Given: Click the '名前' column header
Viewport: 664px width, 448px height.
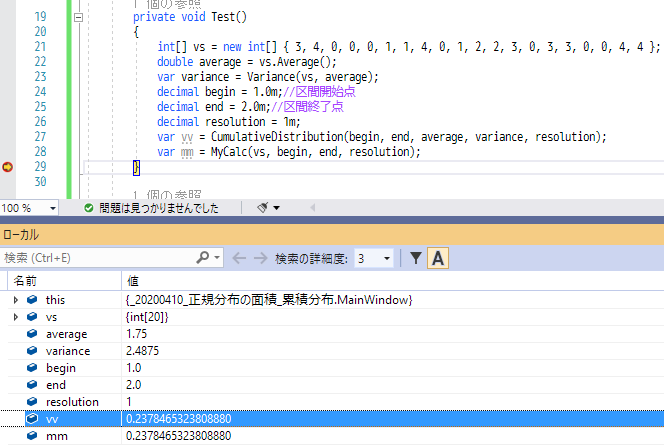Looking at the screenshot, I should pyautogui.click(x=25, y=281).
